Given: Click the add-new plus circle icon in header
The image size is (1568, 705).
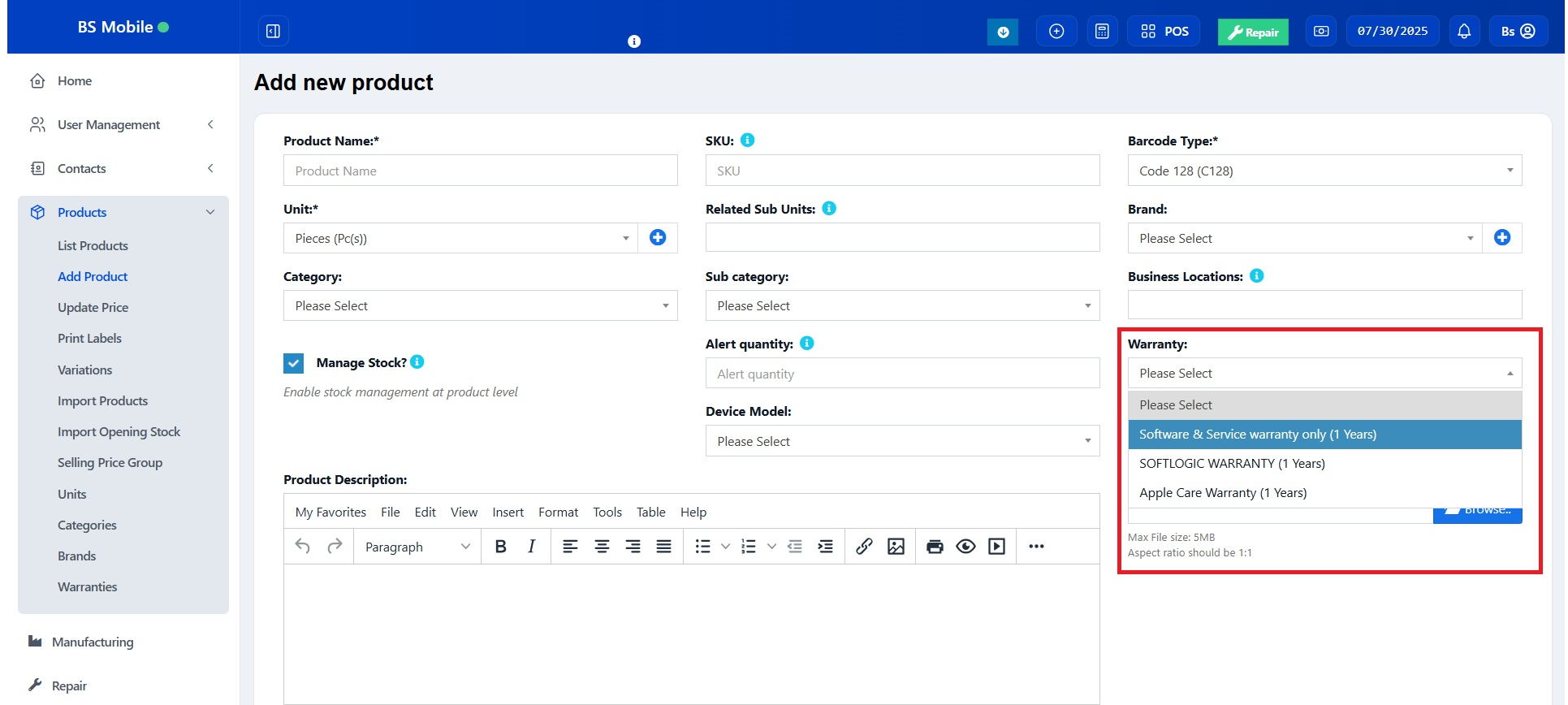Looking at the screenshot, I should coord(1056,32).
